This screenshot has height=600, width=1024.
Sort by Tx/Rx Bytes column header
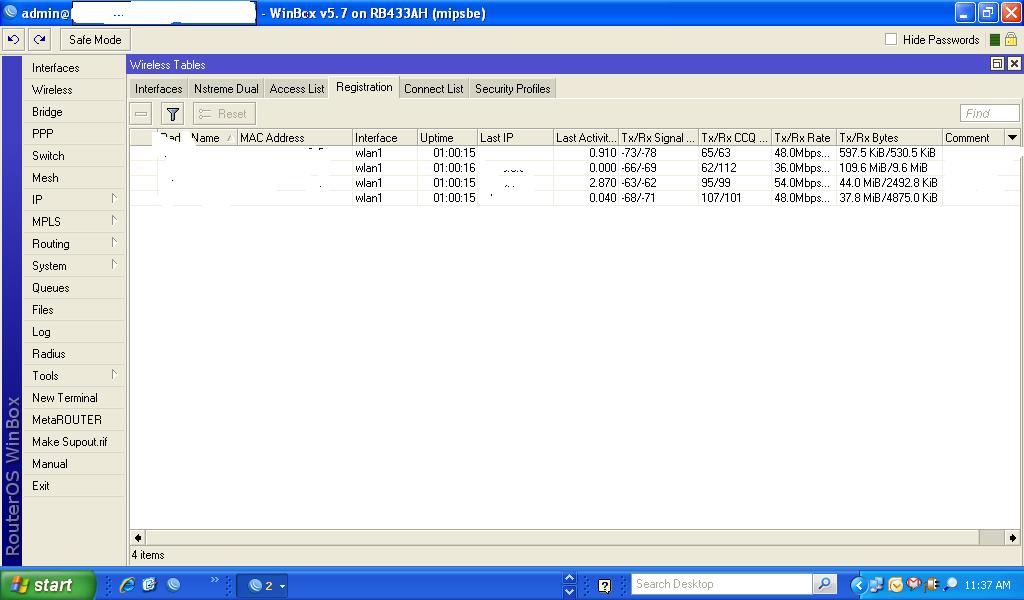pyautogui.click(x=889, y=138)
